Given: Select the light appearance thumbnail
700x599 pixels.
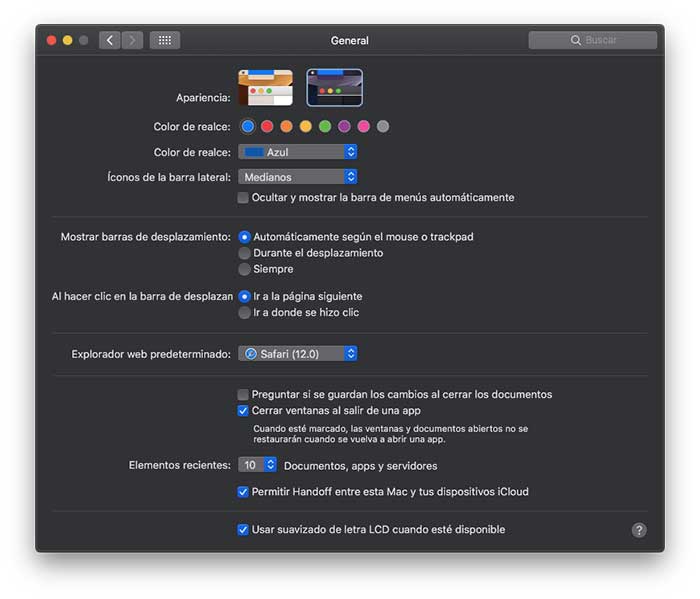Looking at the screenshot, I should tap(266, 87).
